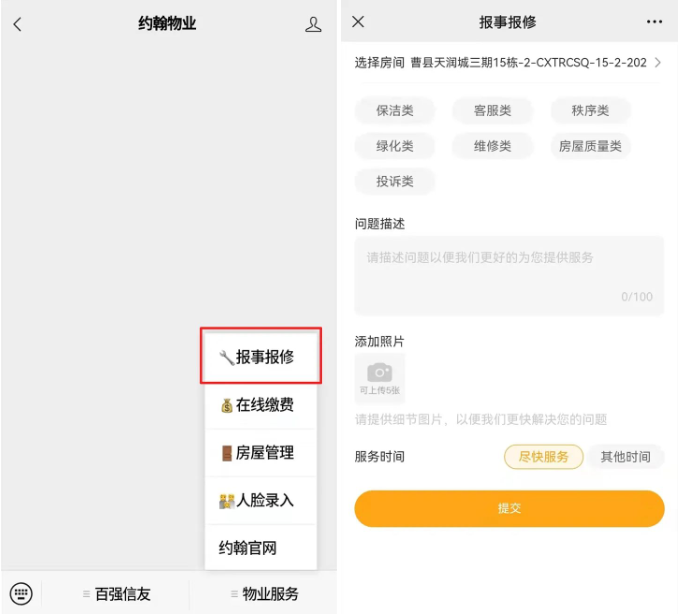Select the 保洁类 category
The width and height of the screenshot is (680, 615).
click(395, 110)
